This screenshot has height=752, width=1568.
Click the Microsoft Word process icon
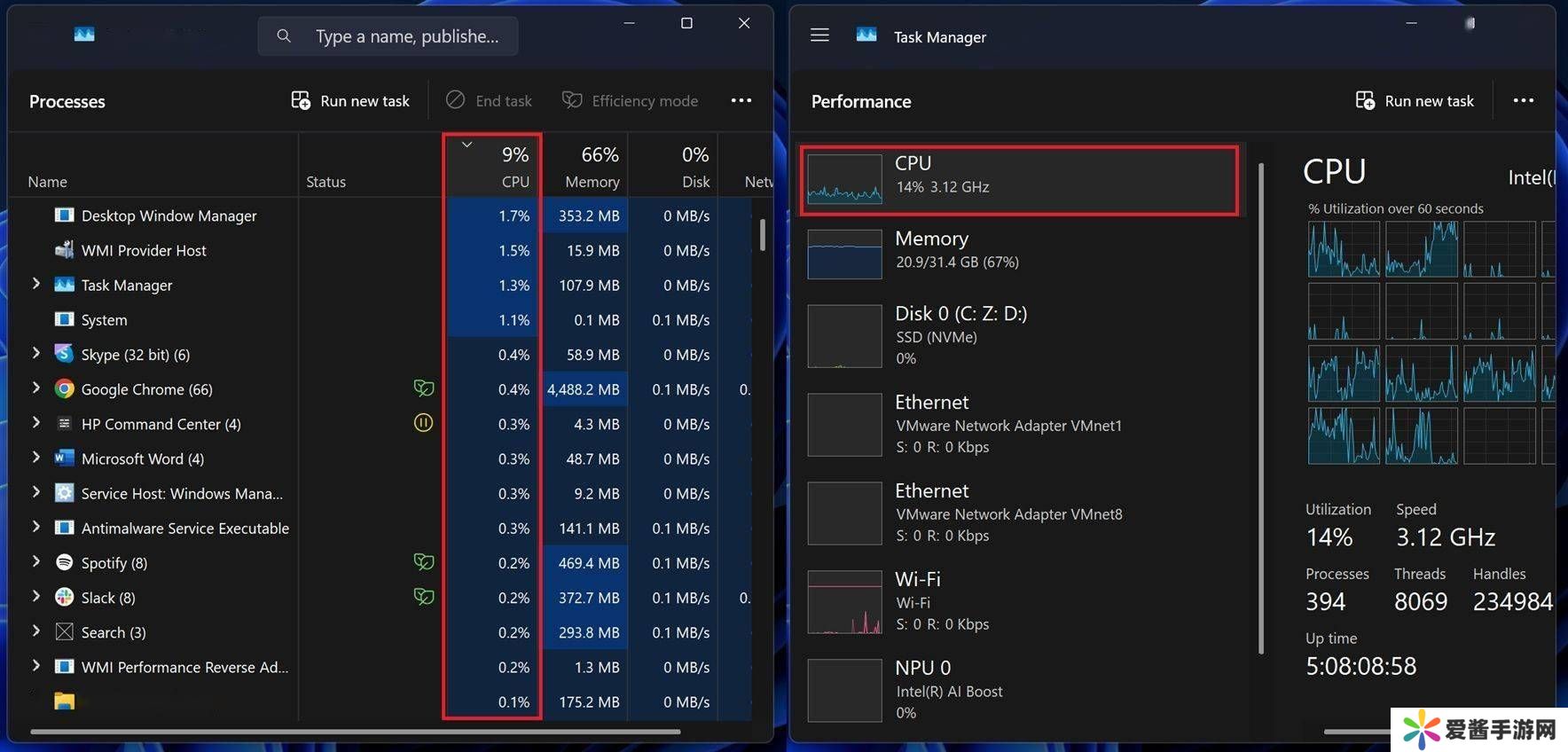click(x=64, y=458)
